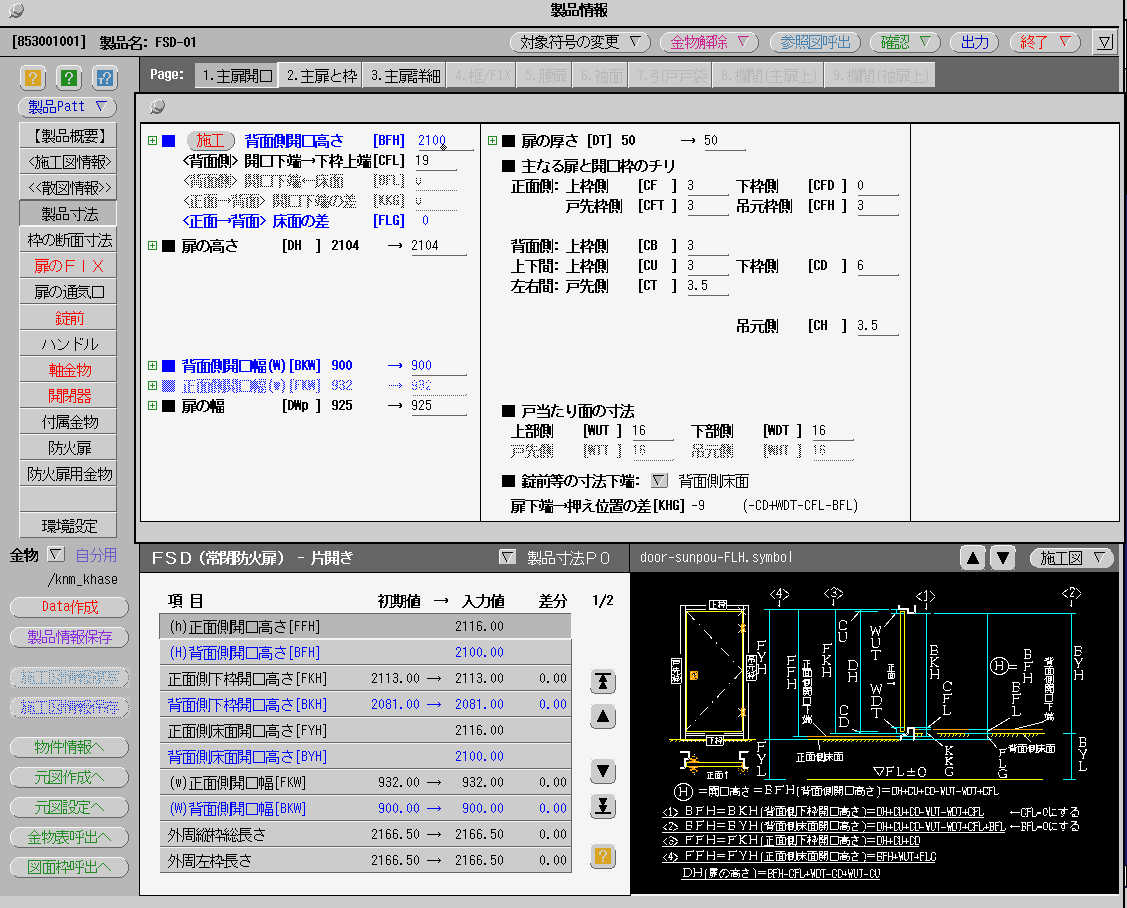Viewport: 1127px width, 908px height.
Task: Show next drawing with black down triangle
Action: coord(1003,557)
